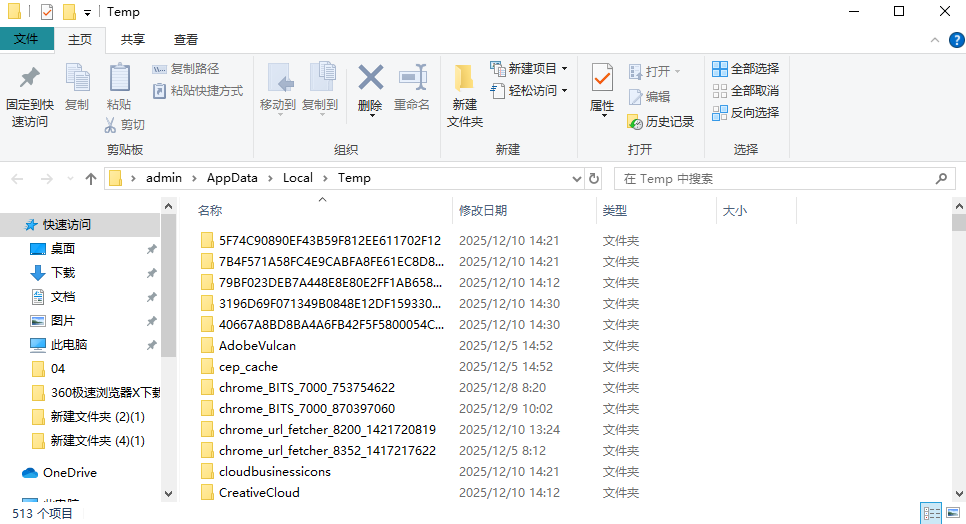Sort by the 名称 column header
The height and width of the screenshot is (524, 966).
click(x=209, y=211)
